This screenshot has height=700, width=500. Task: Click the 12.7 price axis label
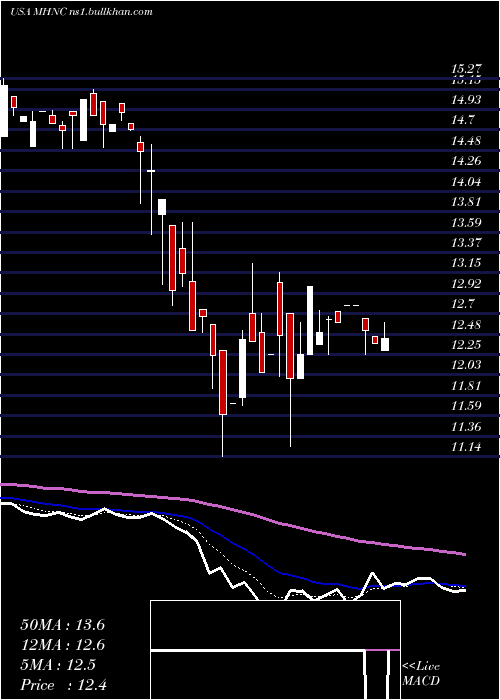[x=462, y=304]
